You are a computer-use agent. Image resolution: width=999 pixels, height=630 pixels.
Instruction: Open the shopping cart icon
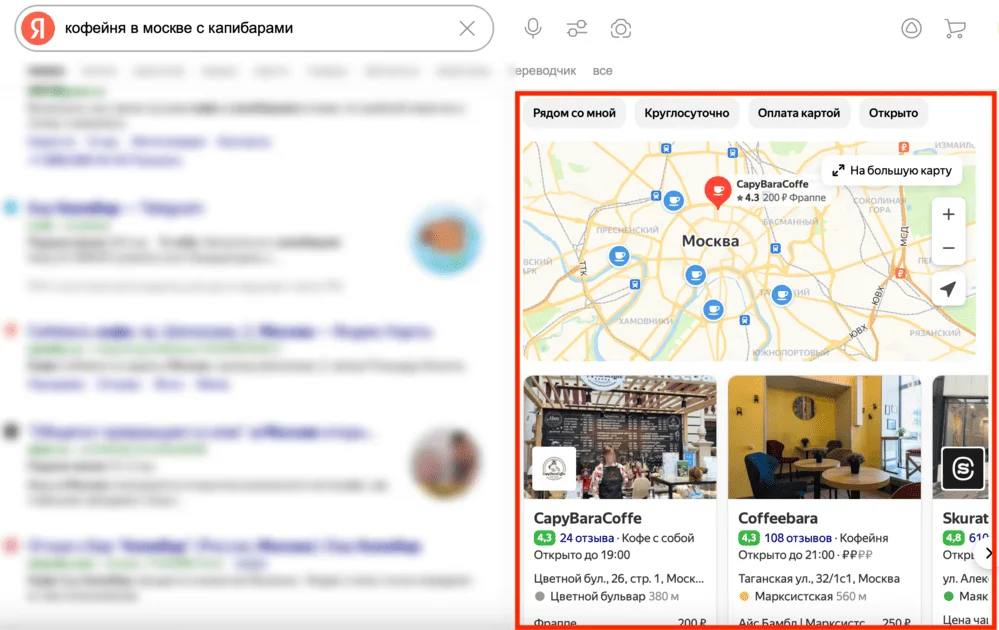pyautogui.click(x=954, y=29)
